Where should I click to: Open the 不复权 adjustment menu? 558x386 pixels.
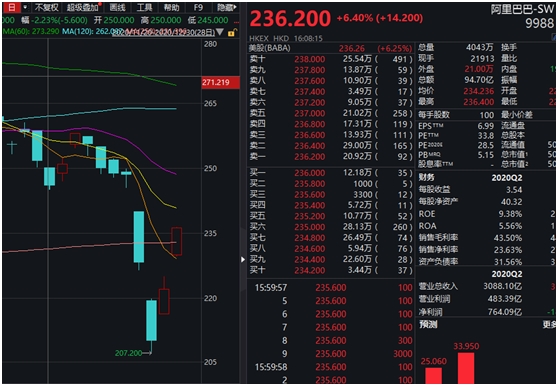click(x=46, y=7)
